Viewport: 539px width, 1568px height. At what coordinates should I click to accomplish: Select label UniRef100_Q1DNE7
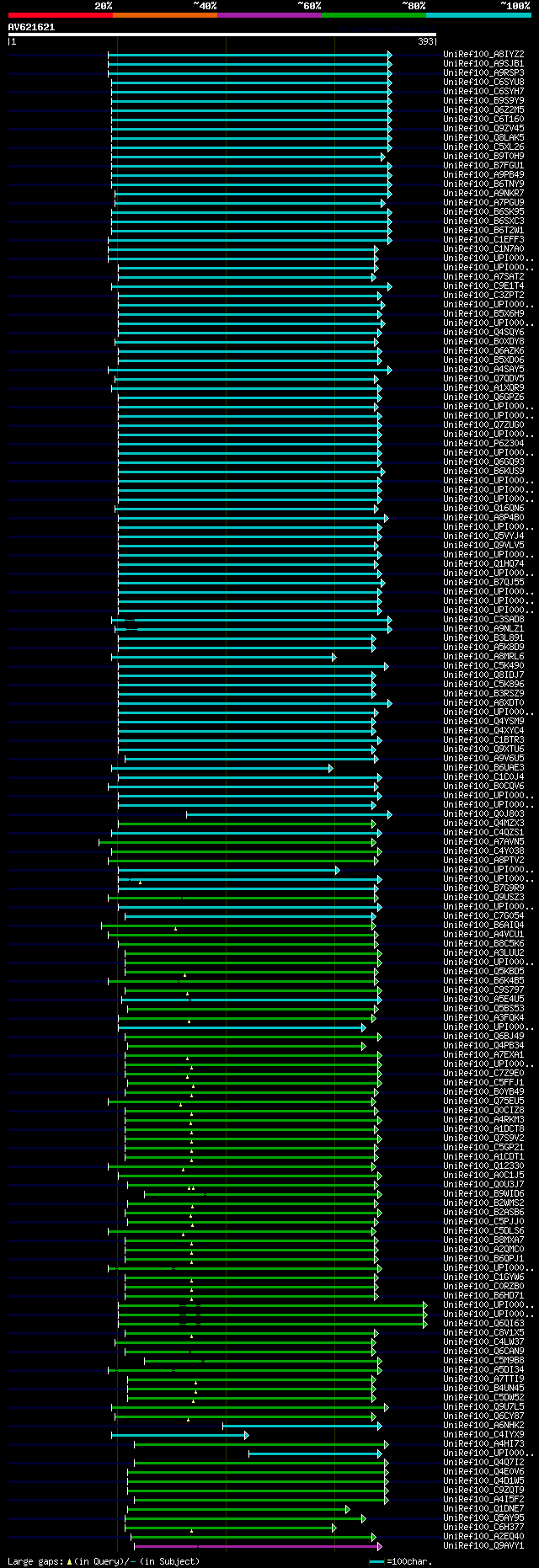(x=483, y=1508)
